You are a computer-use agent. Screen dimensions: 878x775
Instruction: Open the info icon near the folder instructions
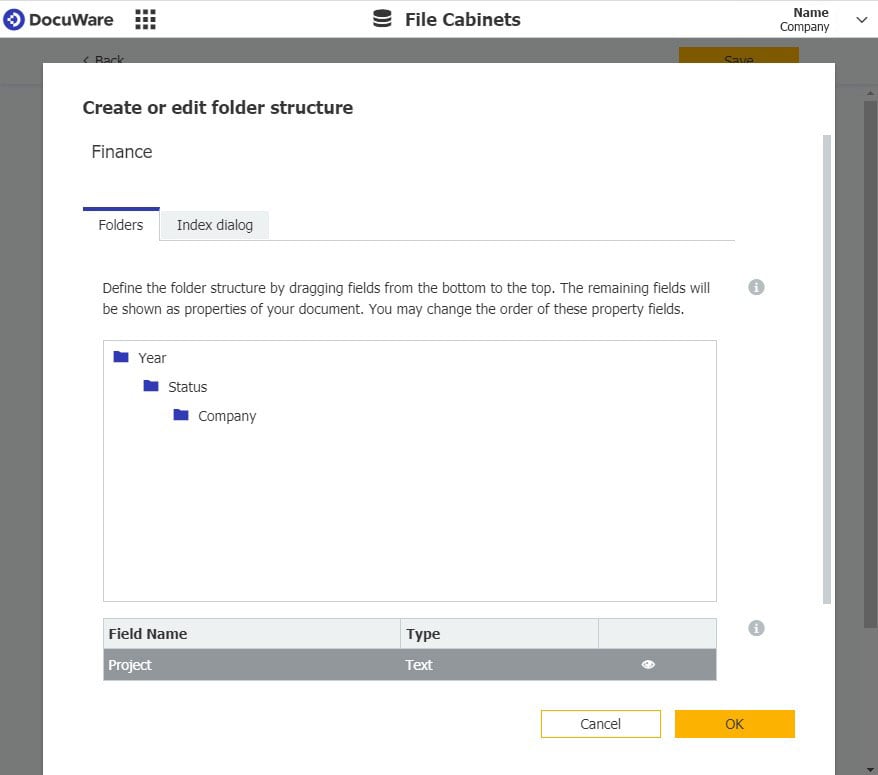[757, 287]
